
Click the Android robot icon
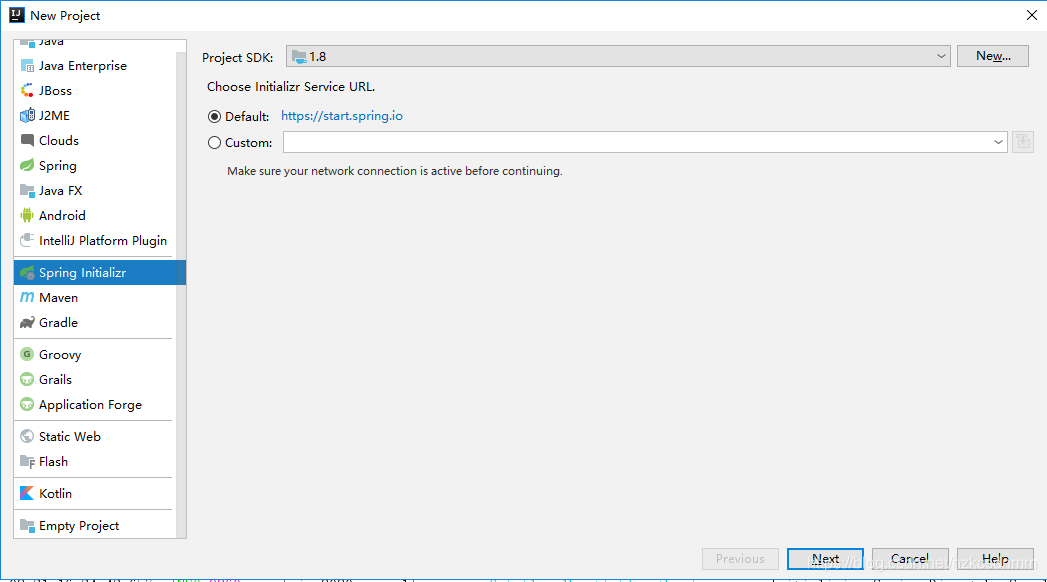(x=27, y=215)
